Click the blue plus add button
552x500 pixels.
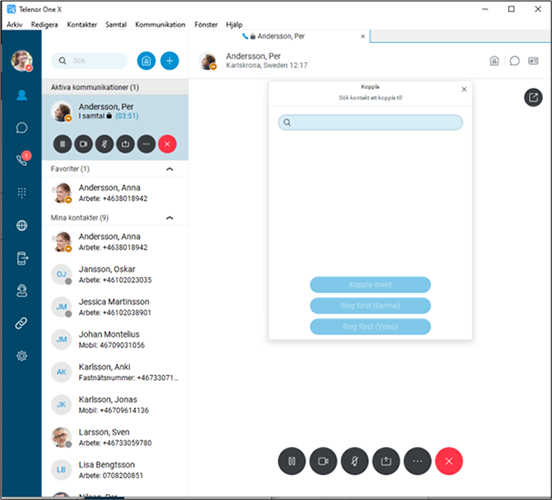pyautogui.click(x=169, y=61)
